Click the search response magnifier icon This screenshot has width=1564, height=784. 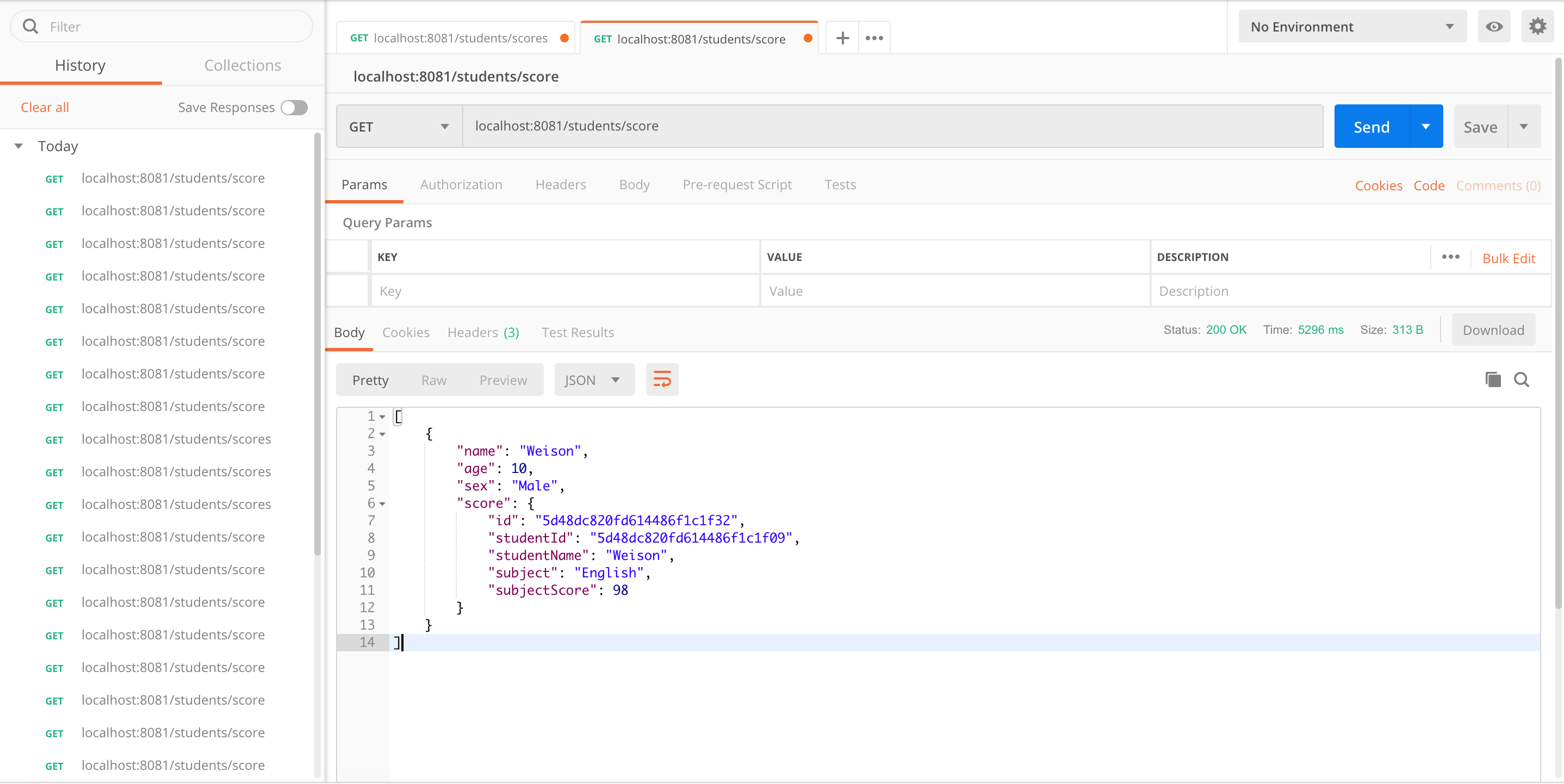pyautogui.click(x=1521, y=380)
